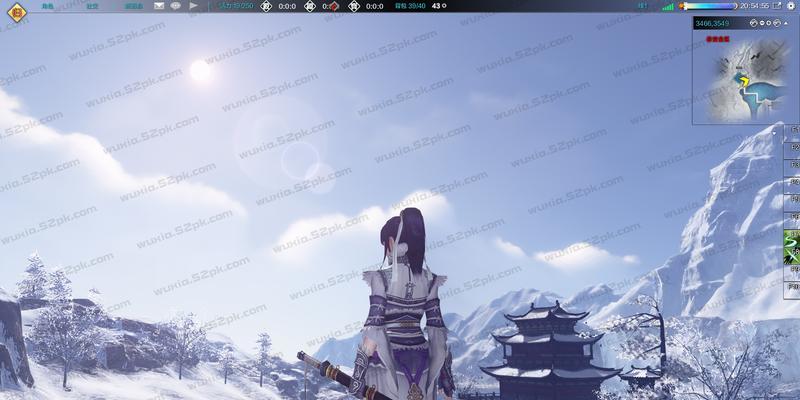Click the red location label on minimap
Viewport: 800px width, 400px height.
pos(717,39)
